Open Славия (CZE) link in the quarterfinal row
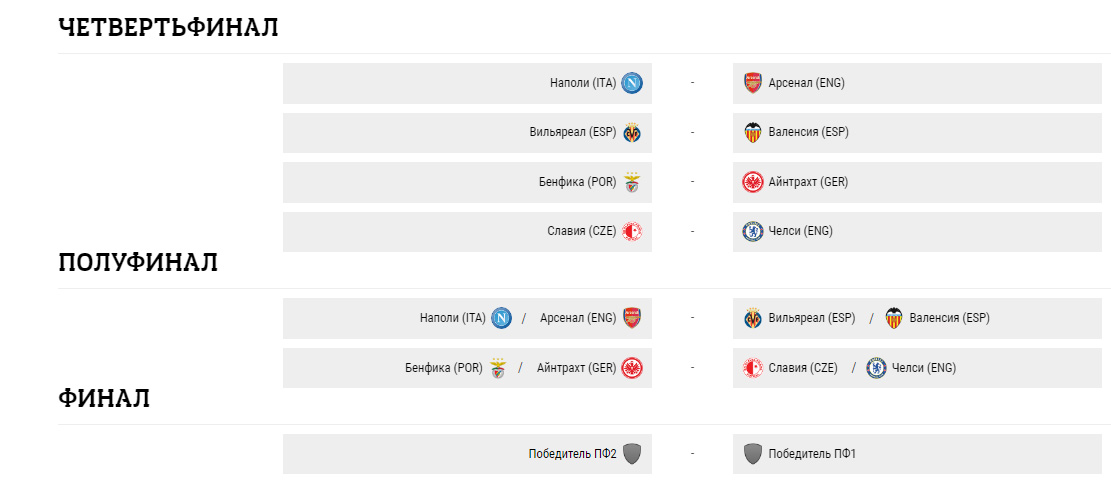This screenshot has width=1111, height=491. 582,232
